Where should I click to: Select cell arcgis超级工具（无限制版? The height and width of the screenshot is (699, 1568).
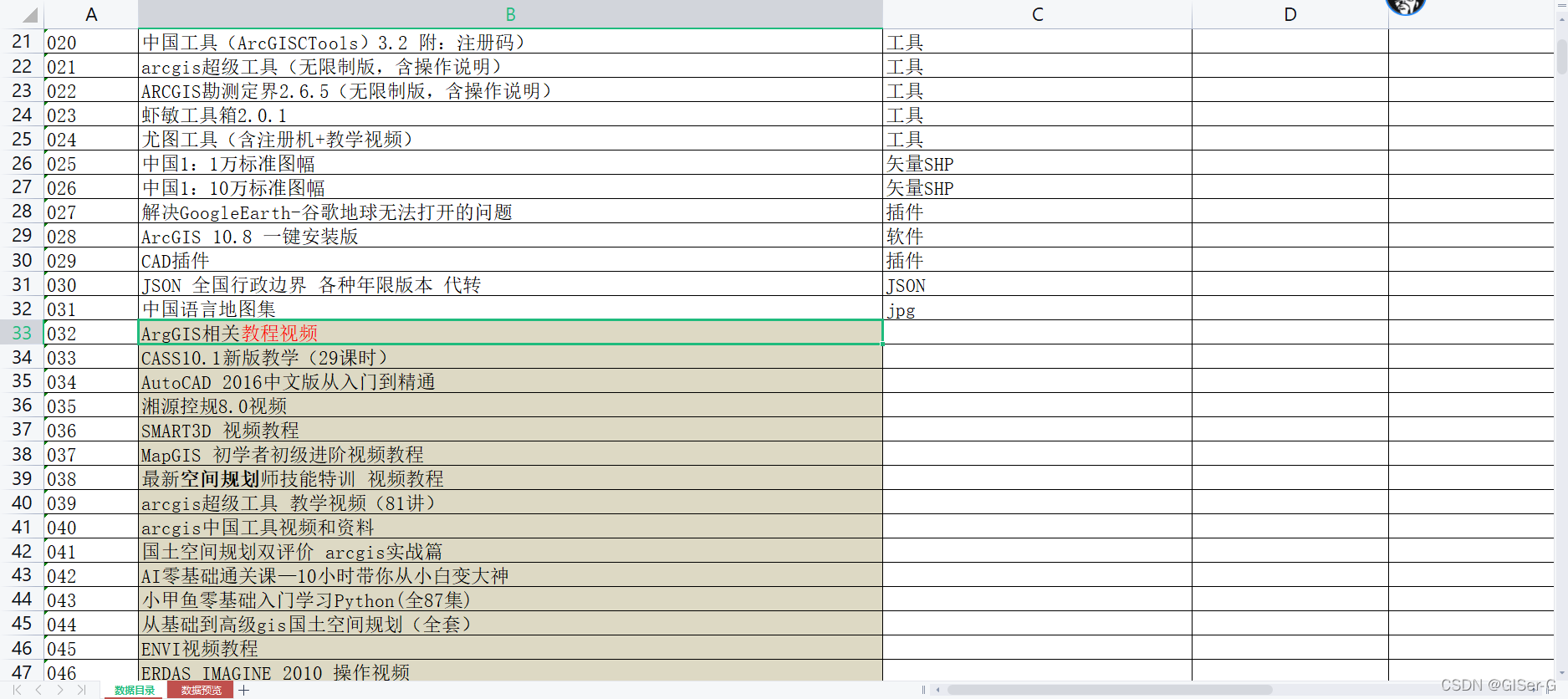coord(510,66)
